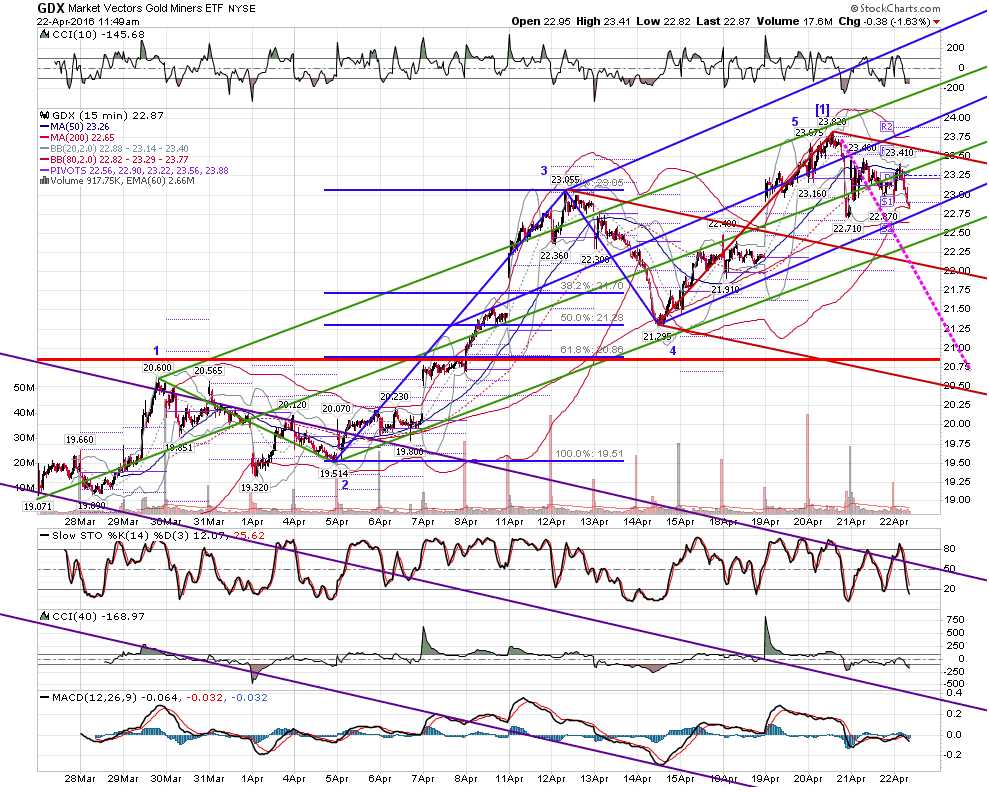Click the blue [1] wave label
This screenshot has width=989, height=792.
(822, 108)
